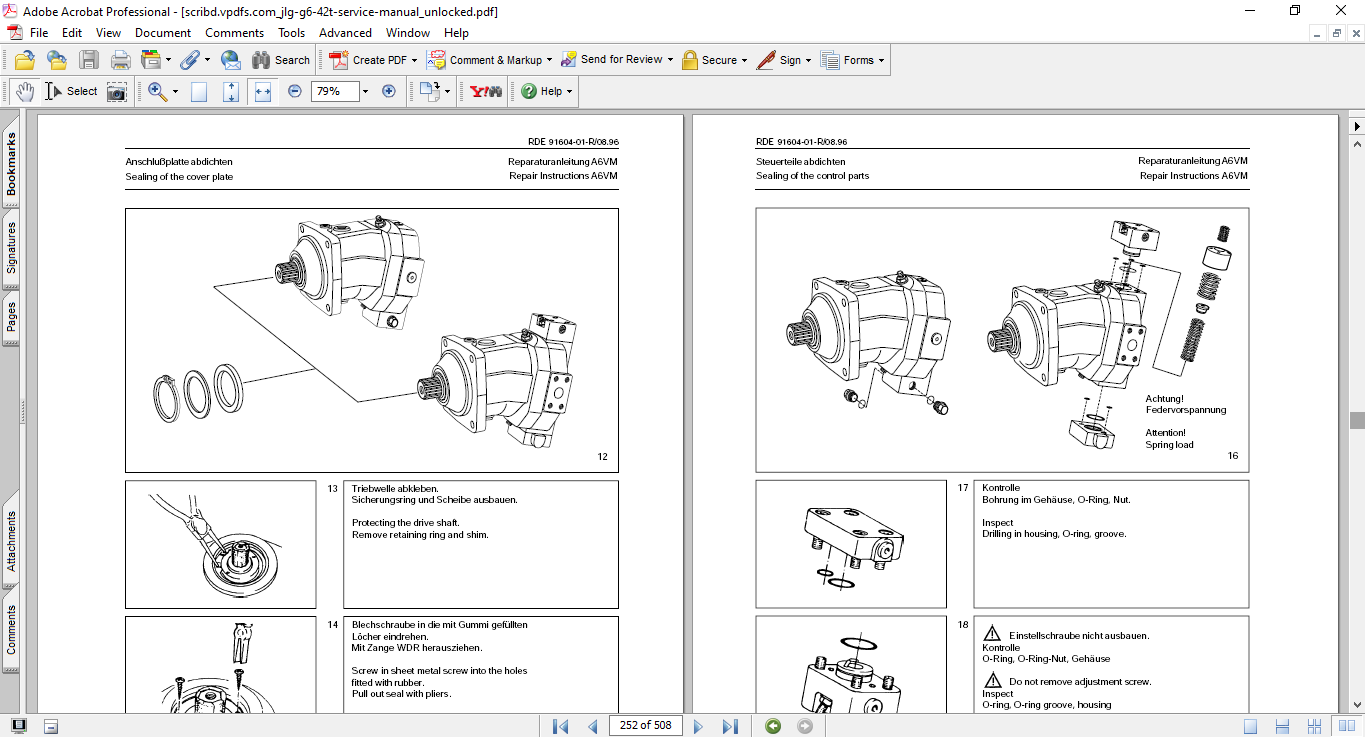Click the Search binoculars button
This screenshot has height=737, width=1365.
pos(281,60)
